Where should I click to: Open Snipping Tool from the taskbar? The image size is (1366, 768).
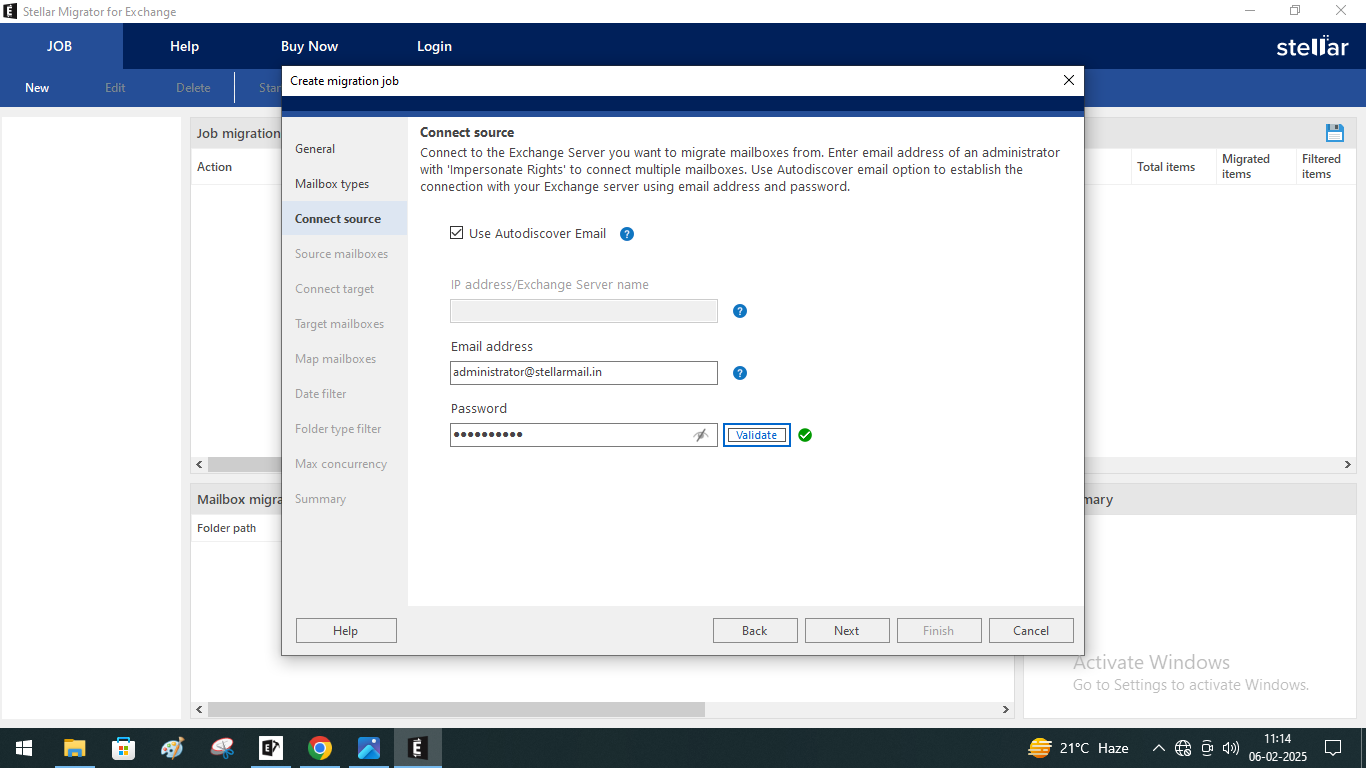pos(222,748)
